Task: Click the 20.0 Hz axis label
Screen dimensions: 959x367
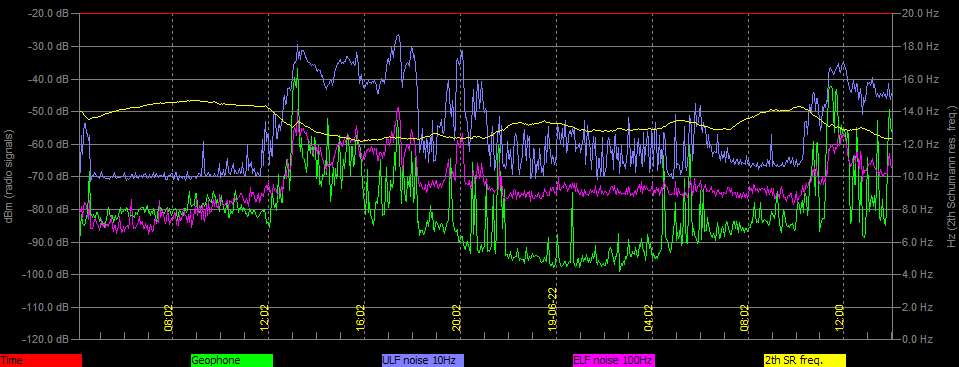Action: pyautogui.click(x=921, y=13)
